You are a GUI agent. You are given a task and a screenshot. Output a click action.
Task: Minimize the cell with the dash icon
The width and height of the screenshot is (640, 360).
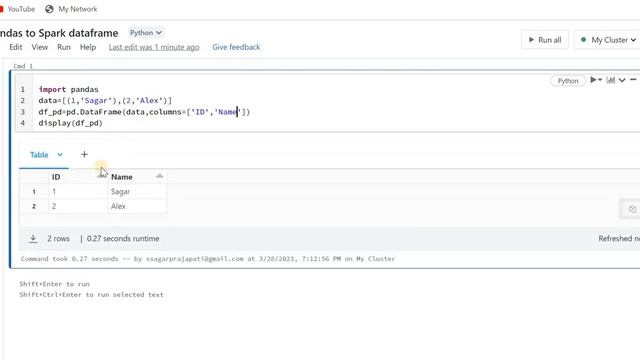(633, 80)
